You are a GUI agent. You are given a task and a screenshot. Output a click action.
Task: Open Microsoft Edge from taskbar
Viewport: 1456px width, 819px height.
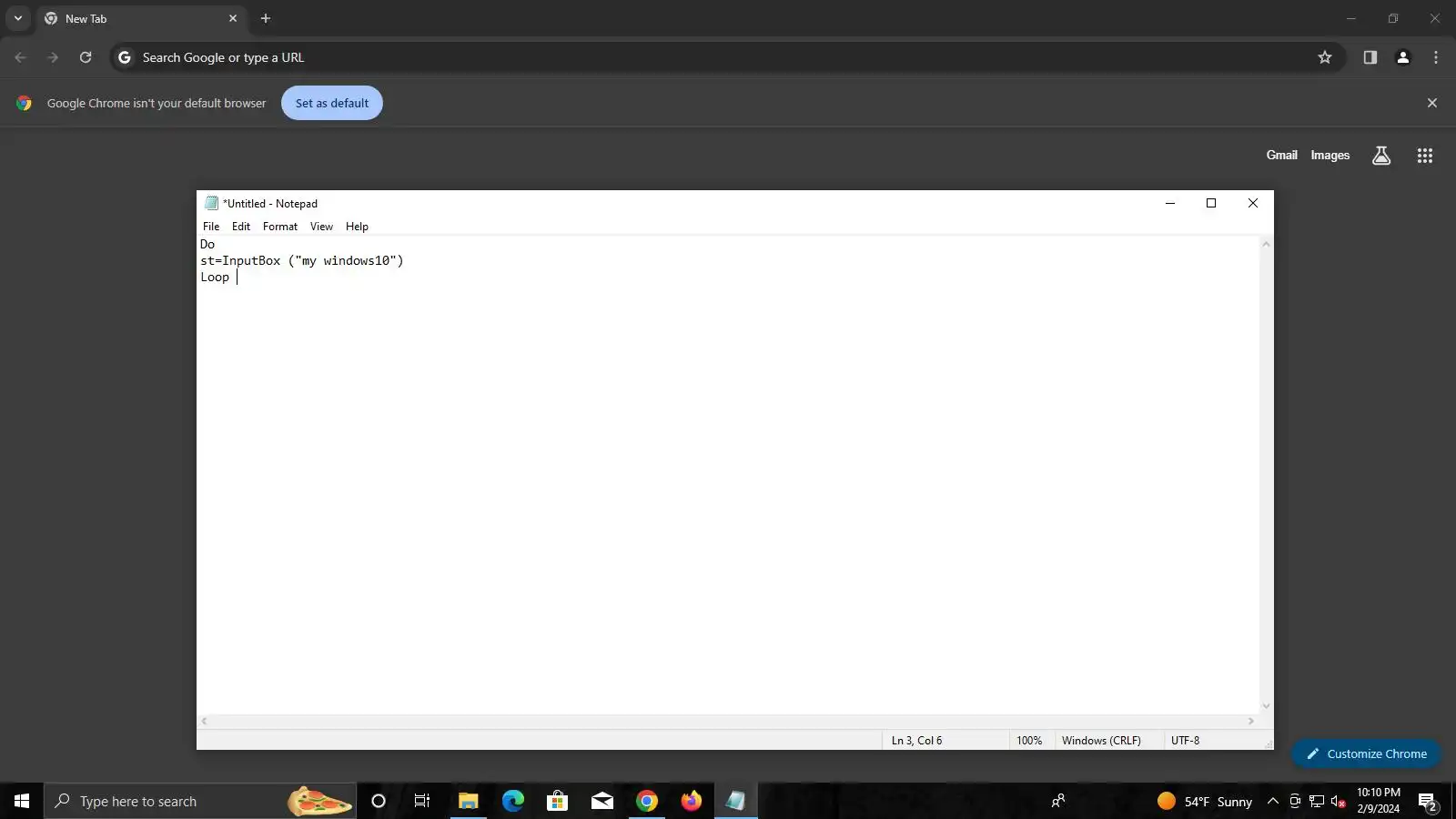[513, 801]
